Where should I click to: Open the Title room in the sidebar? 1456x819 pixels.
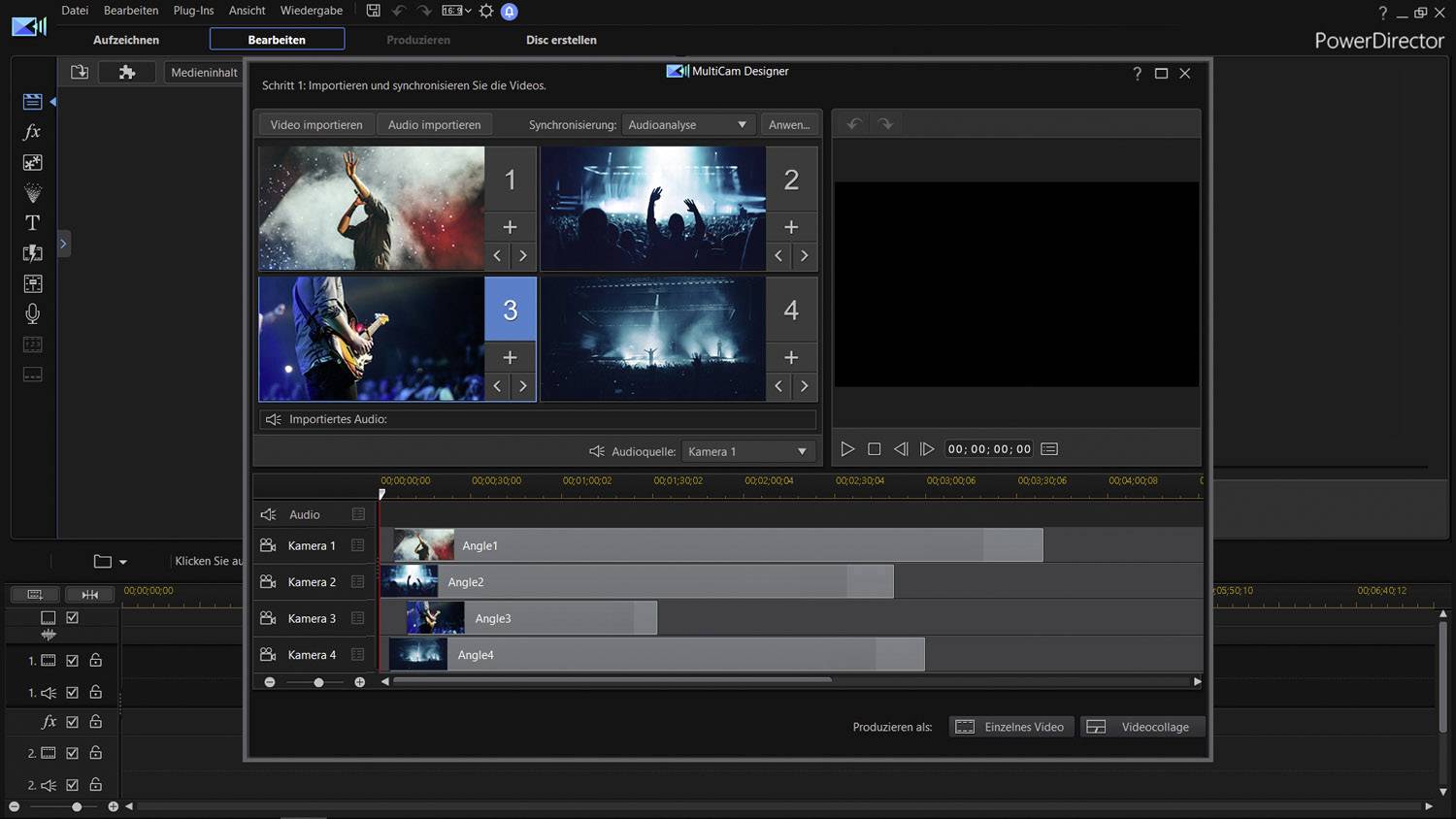pos(32,222)
